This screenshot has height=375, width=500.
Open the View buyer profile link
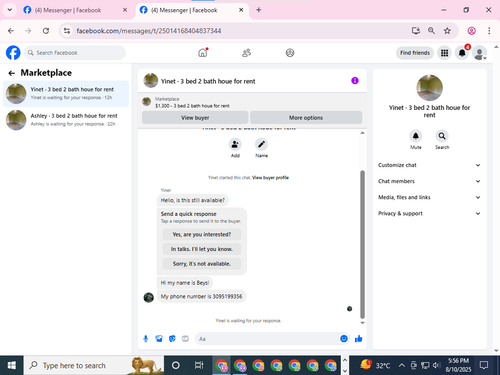click(270, 178)
